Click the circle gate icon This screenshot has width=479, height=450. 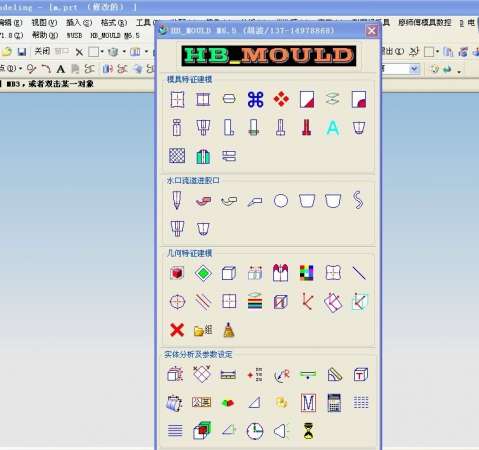point(281,201)
